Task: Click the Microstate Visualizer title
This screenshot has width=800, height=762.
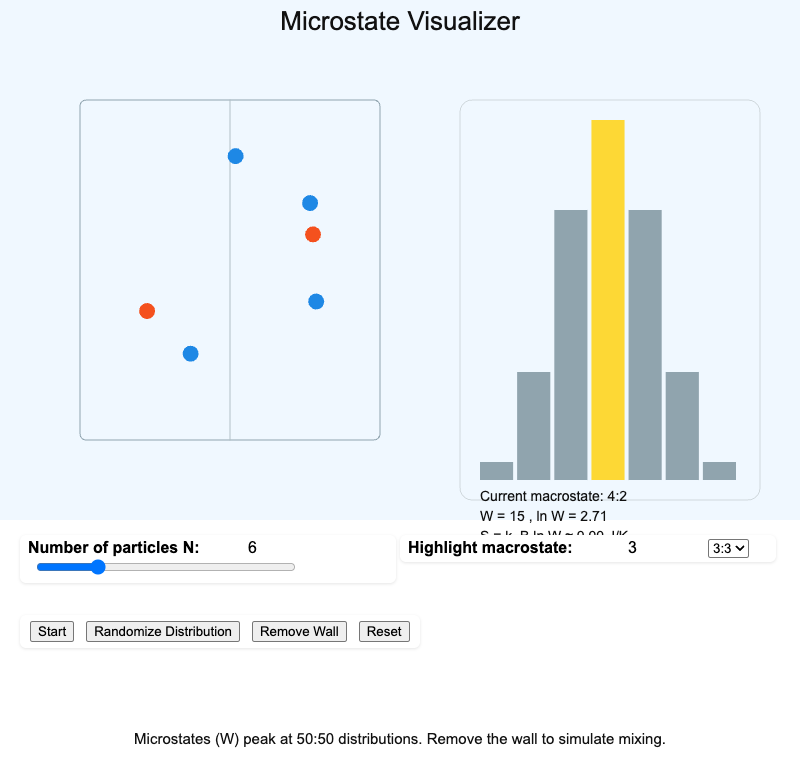Action: (x=400, y=21)
